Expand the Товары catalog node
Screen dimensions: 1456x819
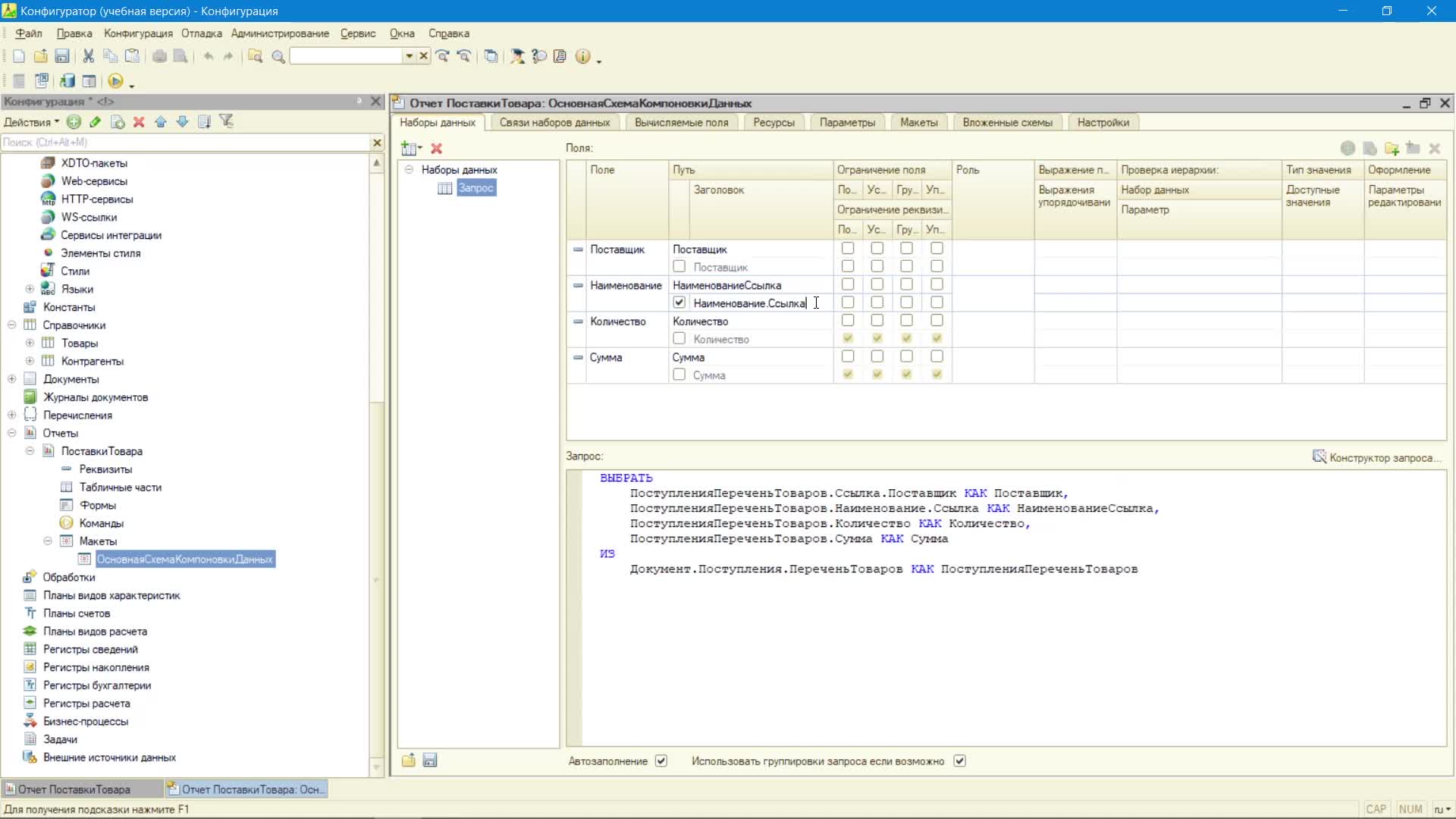[30, 343]
